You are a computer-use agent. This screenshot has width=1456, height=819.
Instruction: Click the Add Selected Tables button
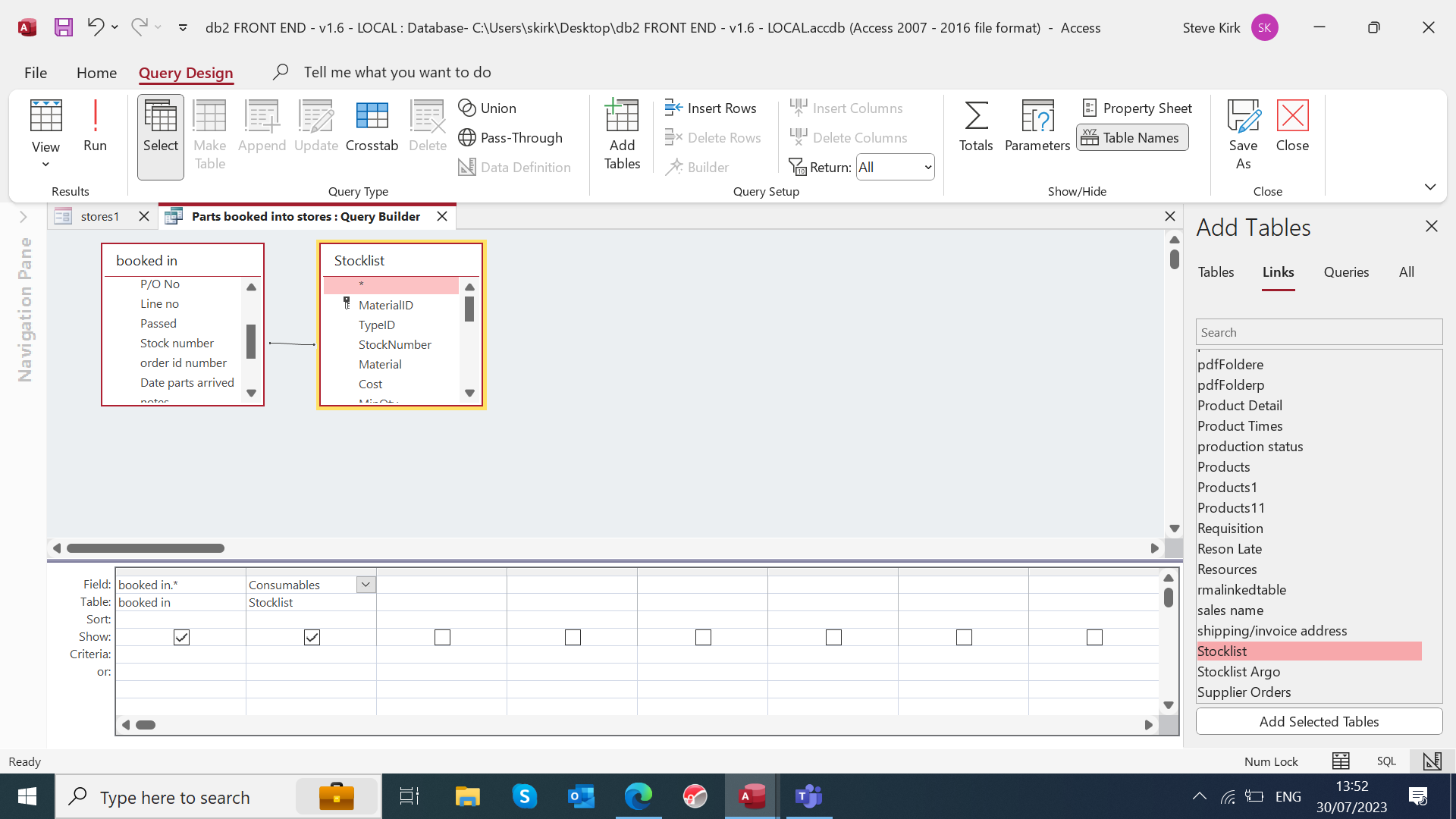[x=1319, y=721]
